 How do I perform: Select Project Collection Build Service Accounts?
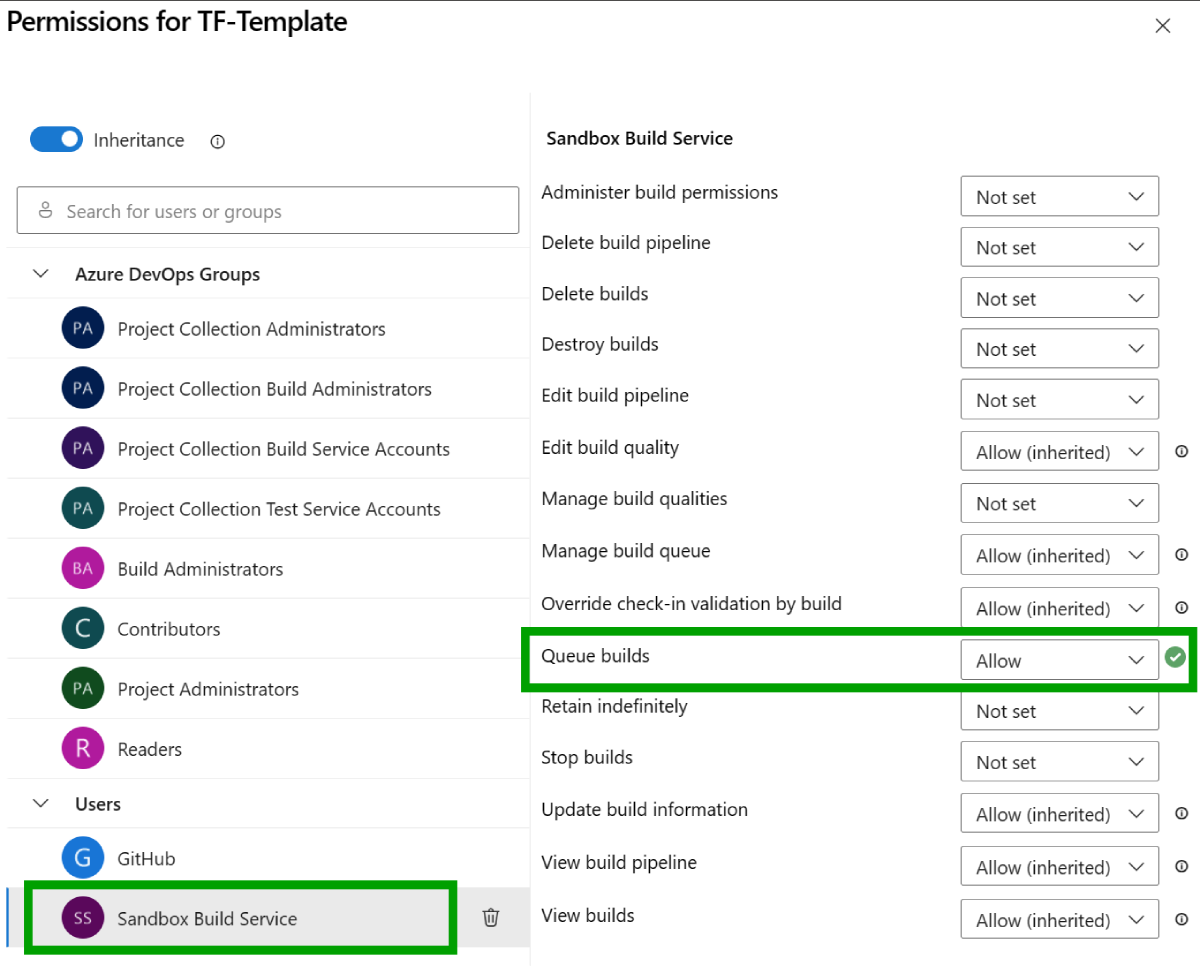tap(268, 449)
